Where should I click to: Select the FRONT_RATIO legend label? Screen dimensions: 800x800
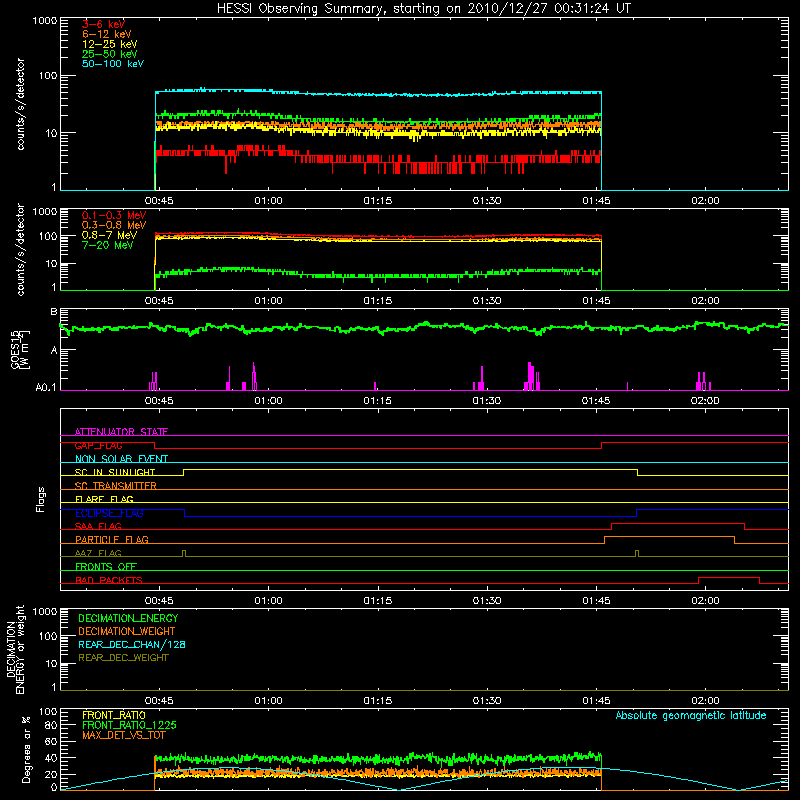[x=114, y=715]
